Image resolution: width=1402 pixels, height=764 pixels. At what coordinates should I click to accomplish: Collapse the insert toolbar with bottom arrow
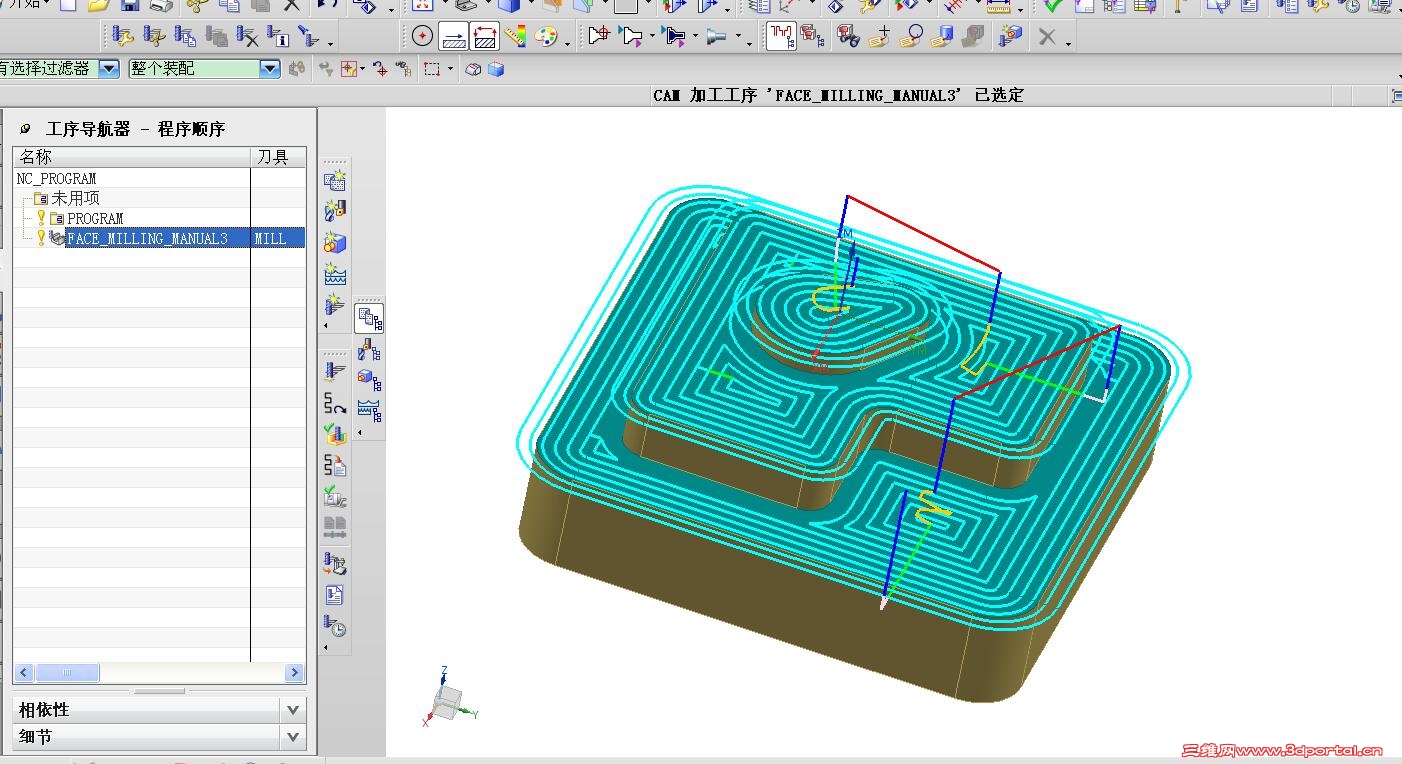coord(326,326)
